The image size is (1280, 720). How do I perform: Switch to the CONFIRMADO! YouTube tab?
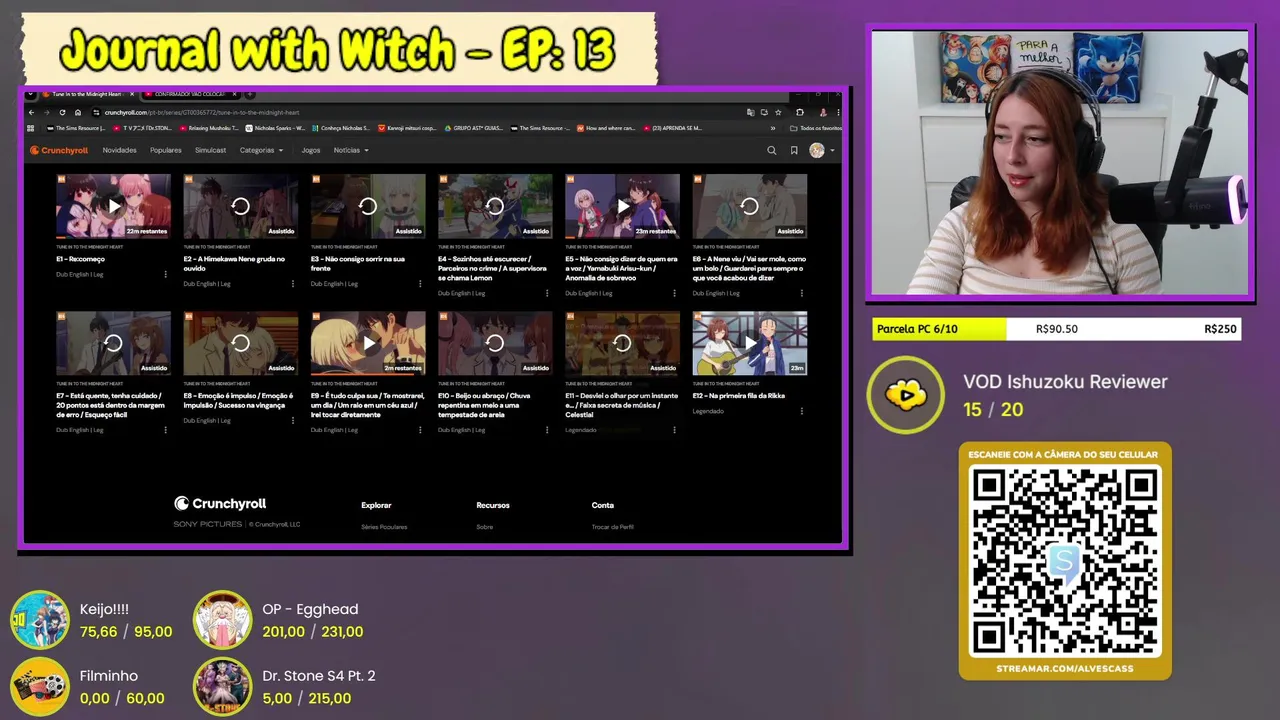click(x=188, y=94)
